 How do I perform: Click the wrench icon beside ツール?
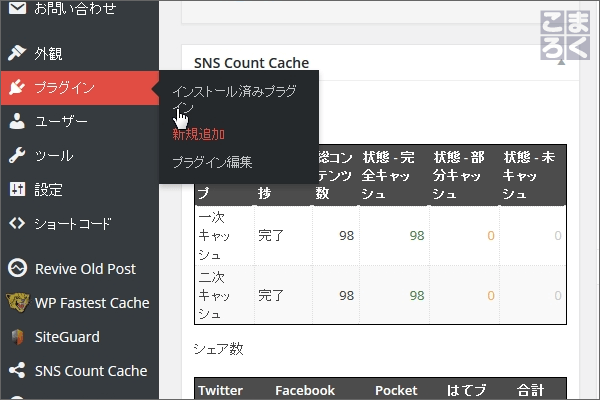point(17,155)
